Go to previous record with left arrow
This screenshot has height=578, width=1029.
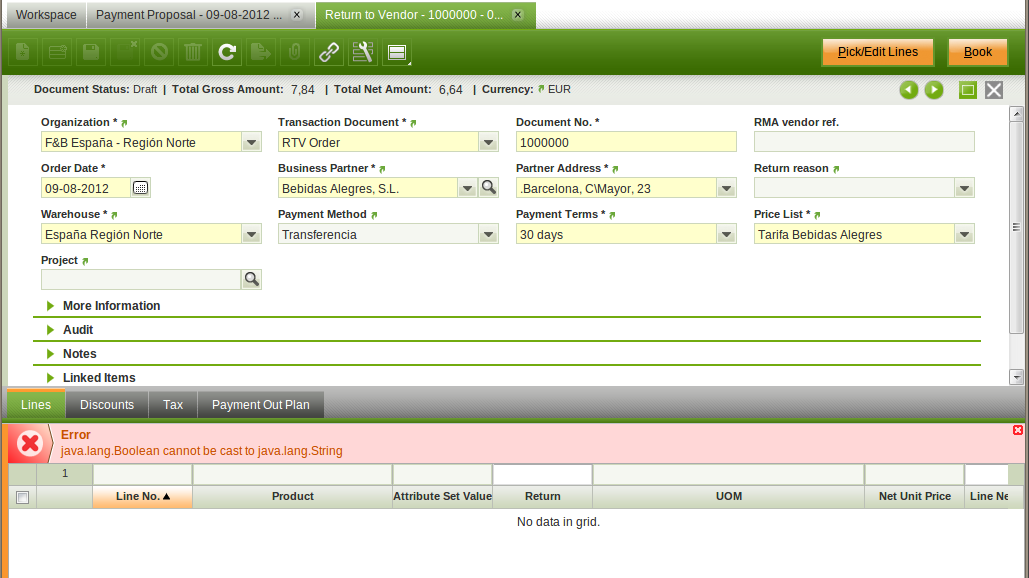(908, 90)
